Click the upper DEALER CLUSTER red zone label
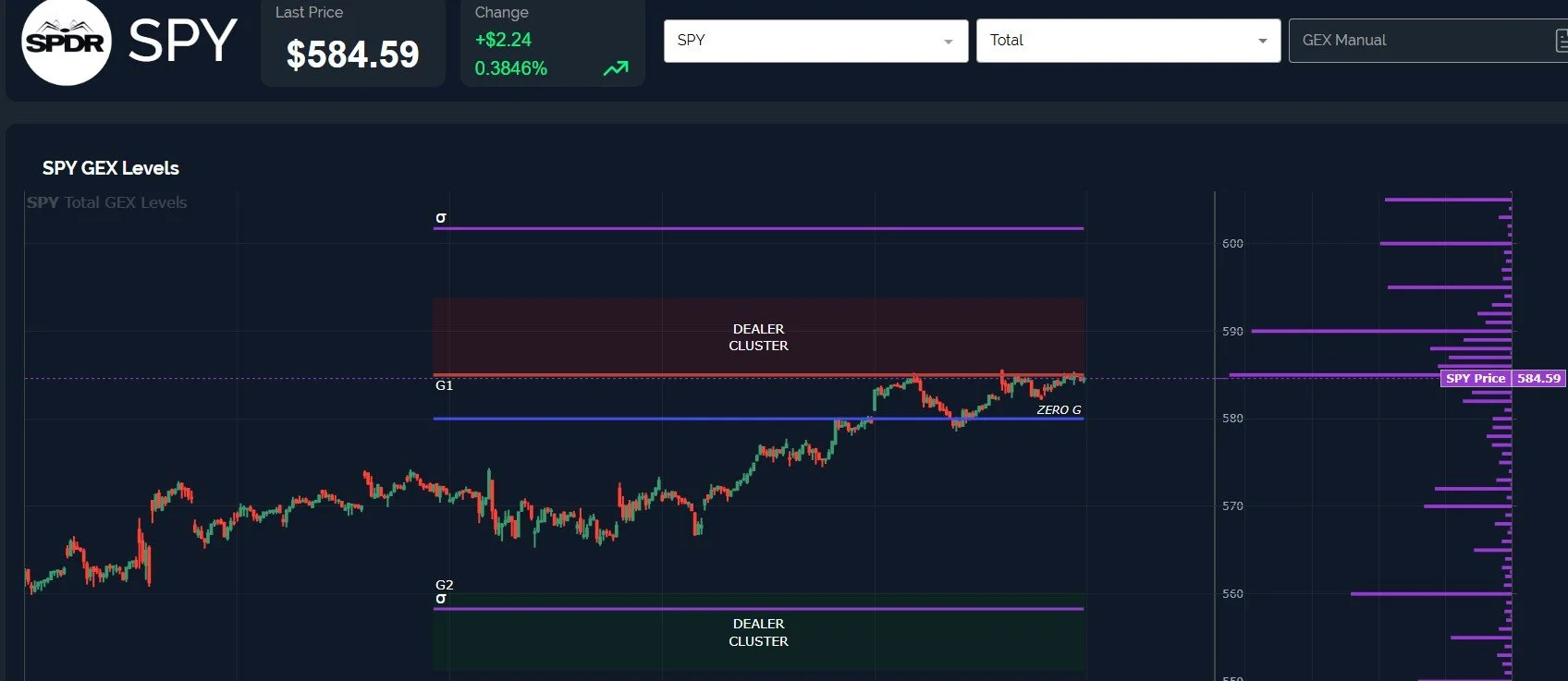Image resolution: width=1568 pixels, height=681 pixels. coord(758,337)
